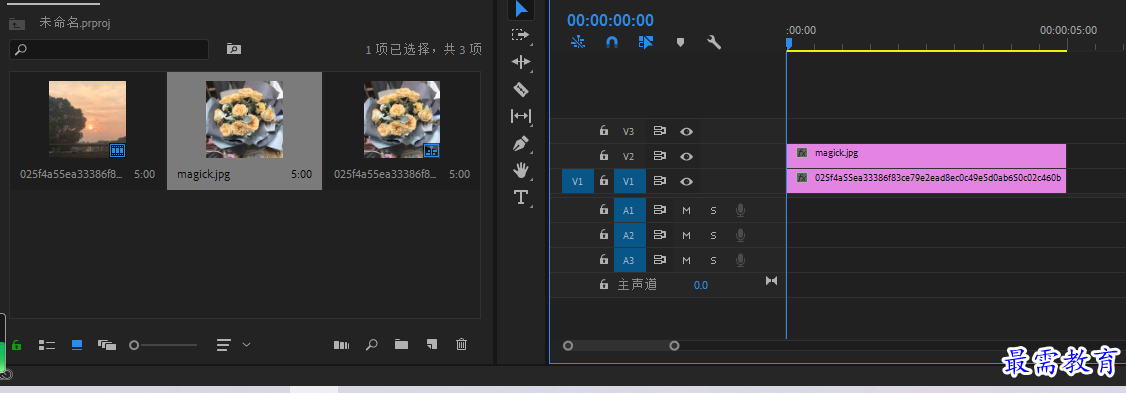Select the Ripple Edit tool

(521, 62)
